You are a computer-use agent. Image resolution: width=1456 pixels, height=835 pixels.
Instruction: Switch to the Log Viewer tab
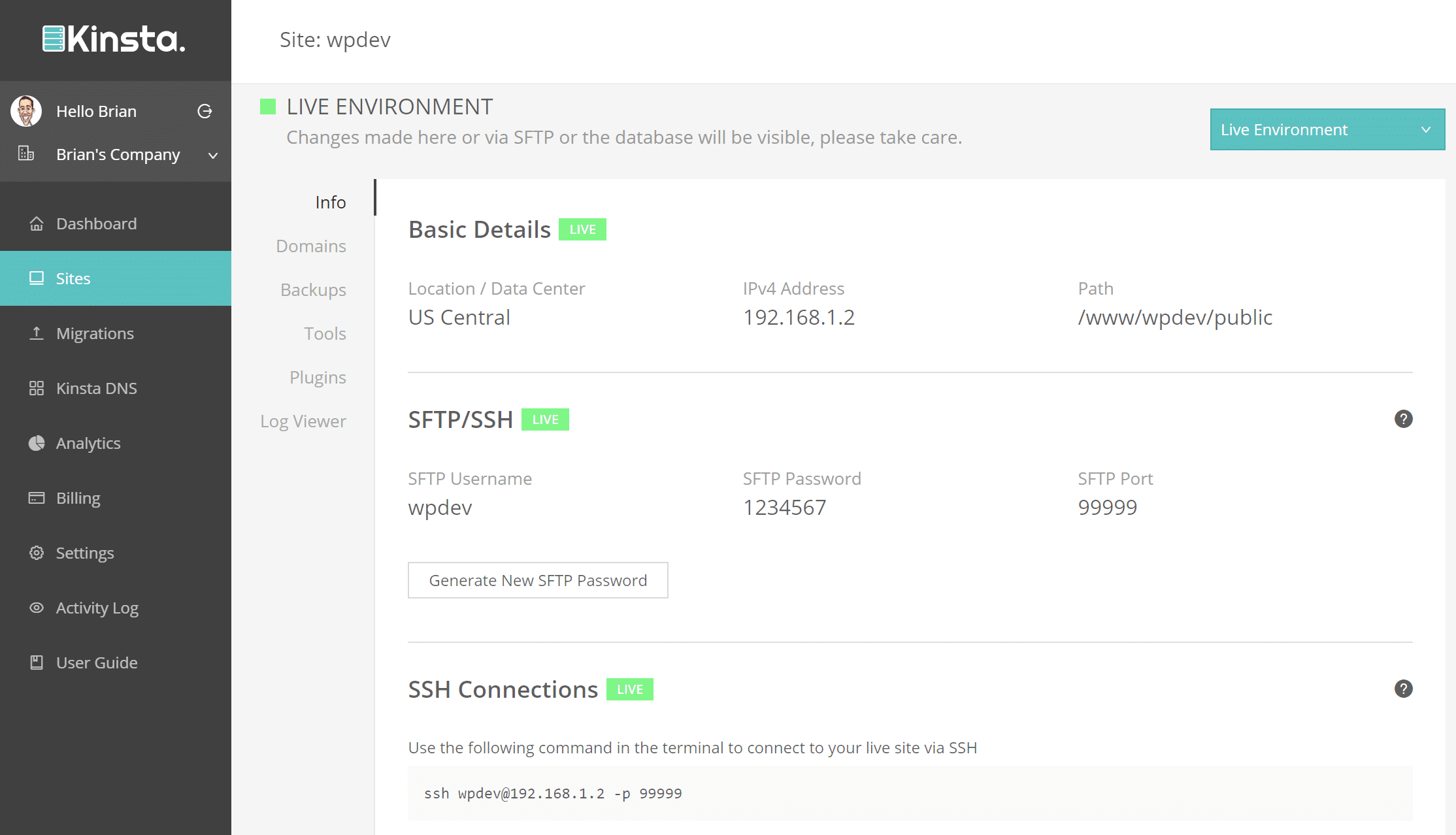[x=303, y=421]
